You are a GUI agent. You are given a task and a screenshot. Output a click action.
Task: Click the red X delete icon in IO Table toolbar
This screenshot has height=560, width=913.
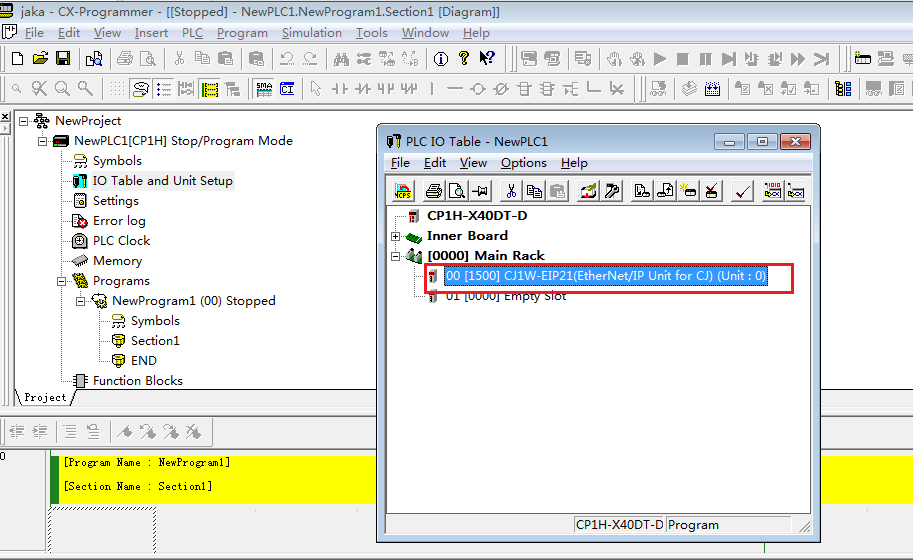click(x=712, y=191)
